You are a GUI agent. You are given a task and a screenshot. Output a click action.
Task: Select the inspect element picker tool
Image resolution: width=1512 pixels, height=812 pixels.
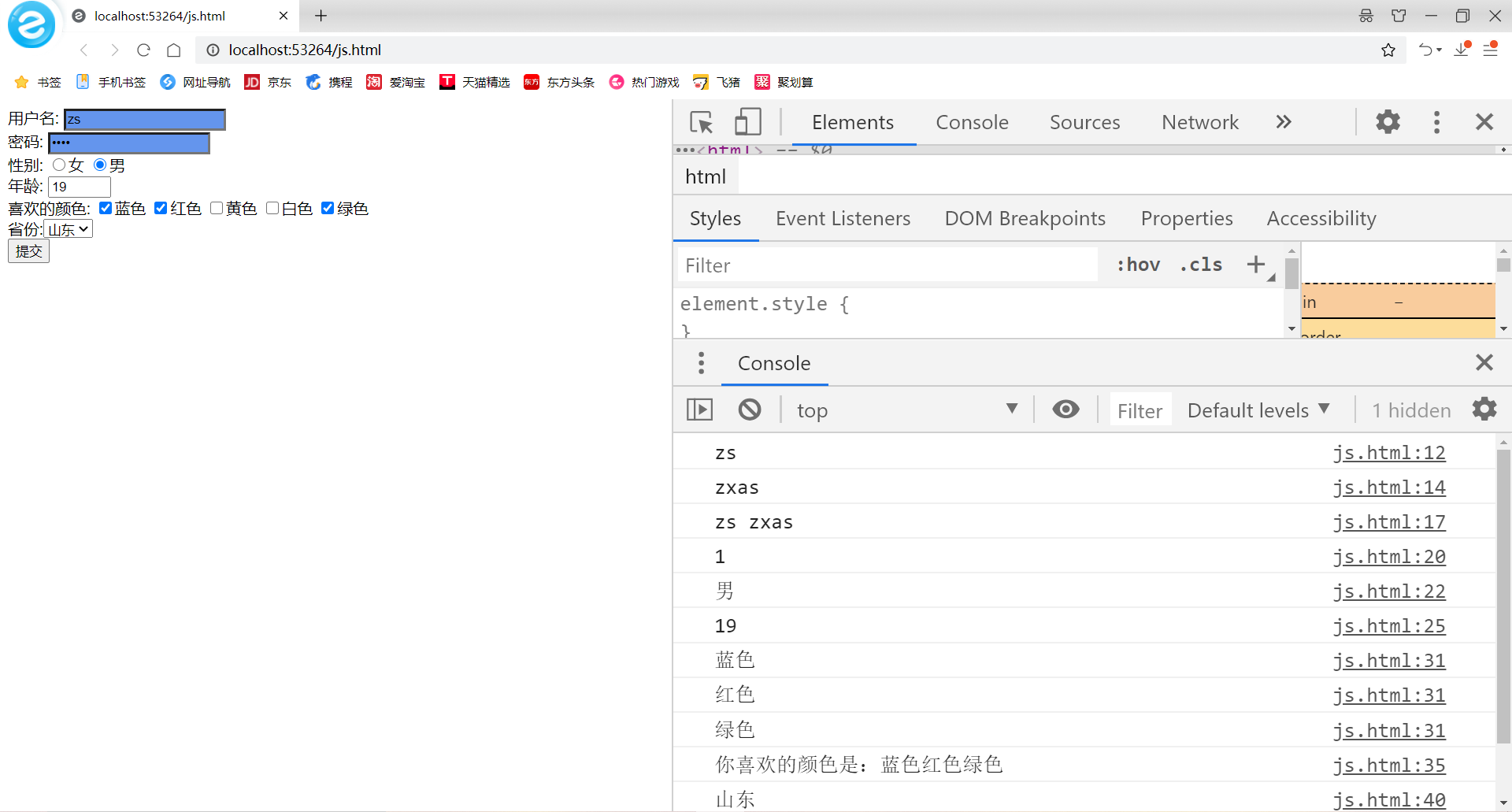pos(701,121)
